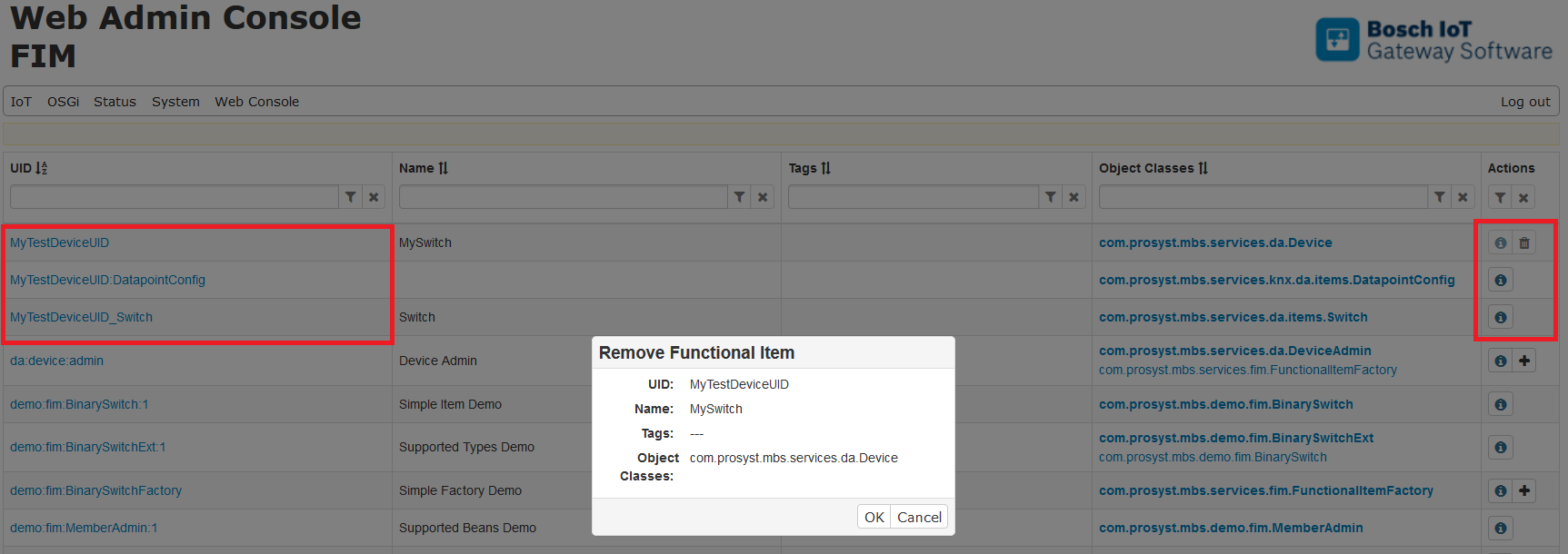
Task: Log out of the console
Action: (x=1525, y=102)
